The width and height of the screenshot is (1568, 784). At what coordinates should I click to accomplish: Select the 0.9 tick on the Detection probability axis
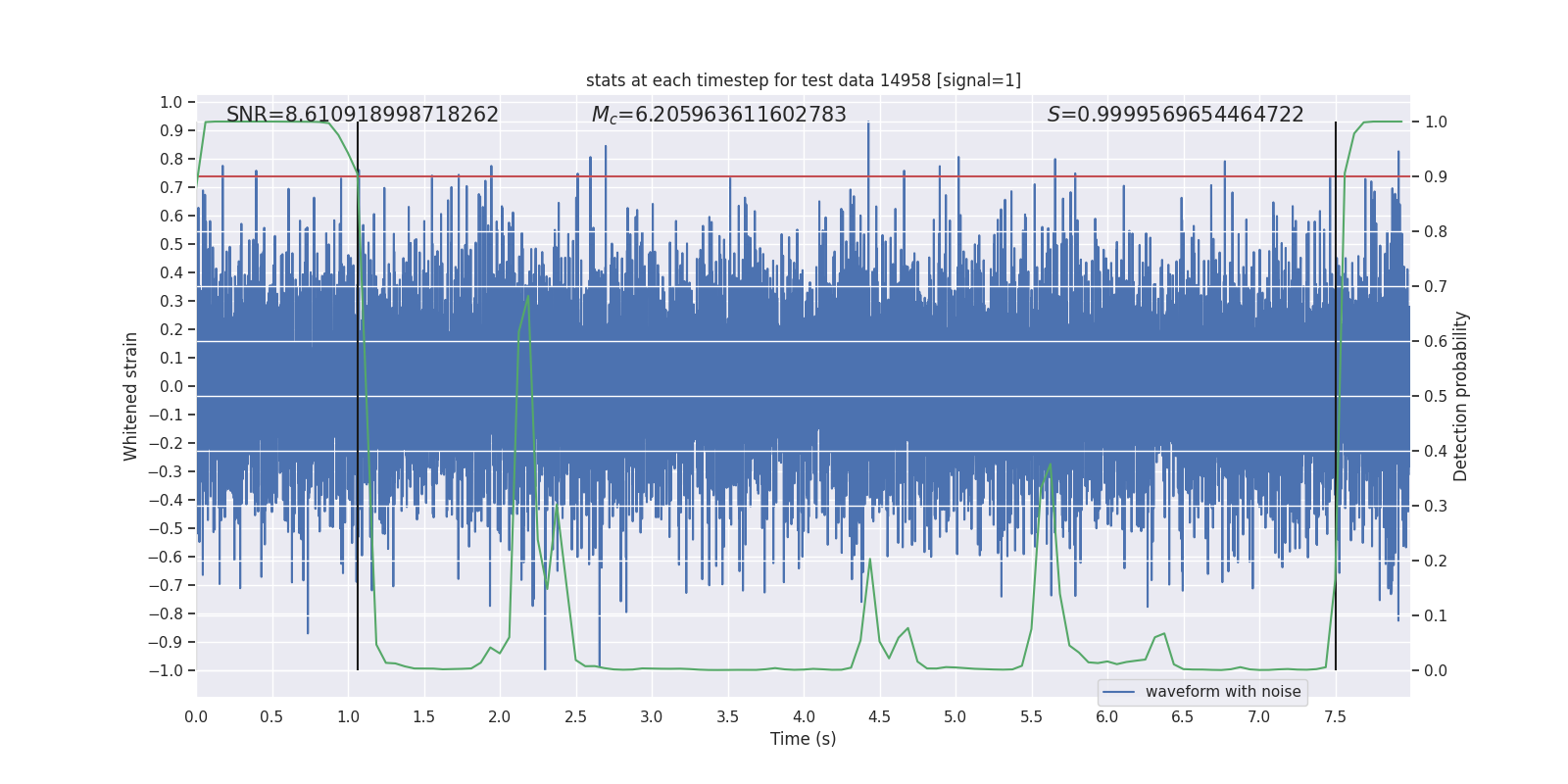[x=1436, y=177]
